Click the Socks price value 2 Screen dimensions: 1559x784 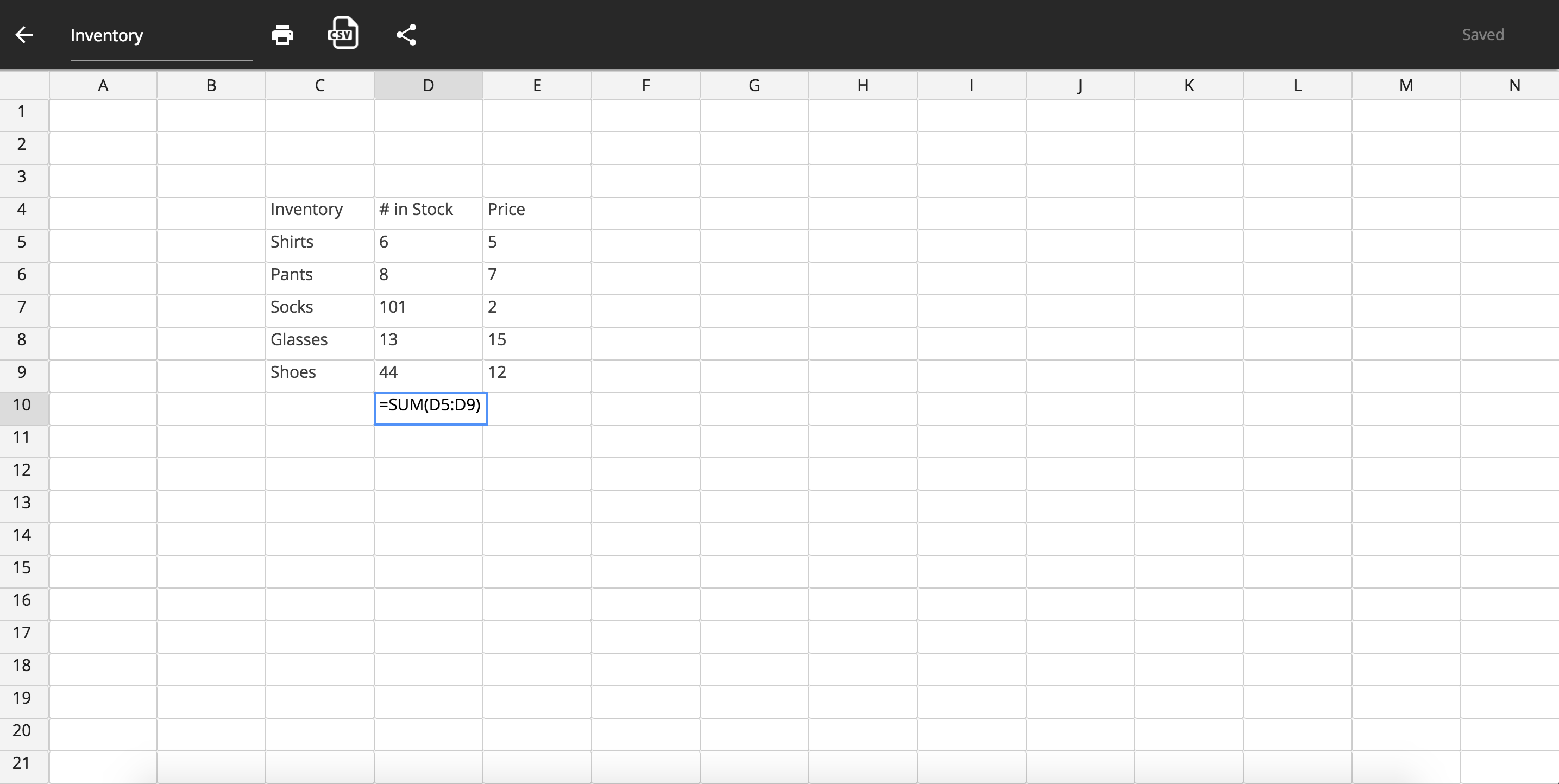(537, 311)
